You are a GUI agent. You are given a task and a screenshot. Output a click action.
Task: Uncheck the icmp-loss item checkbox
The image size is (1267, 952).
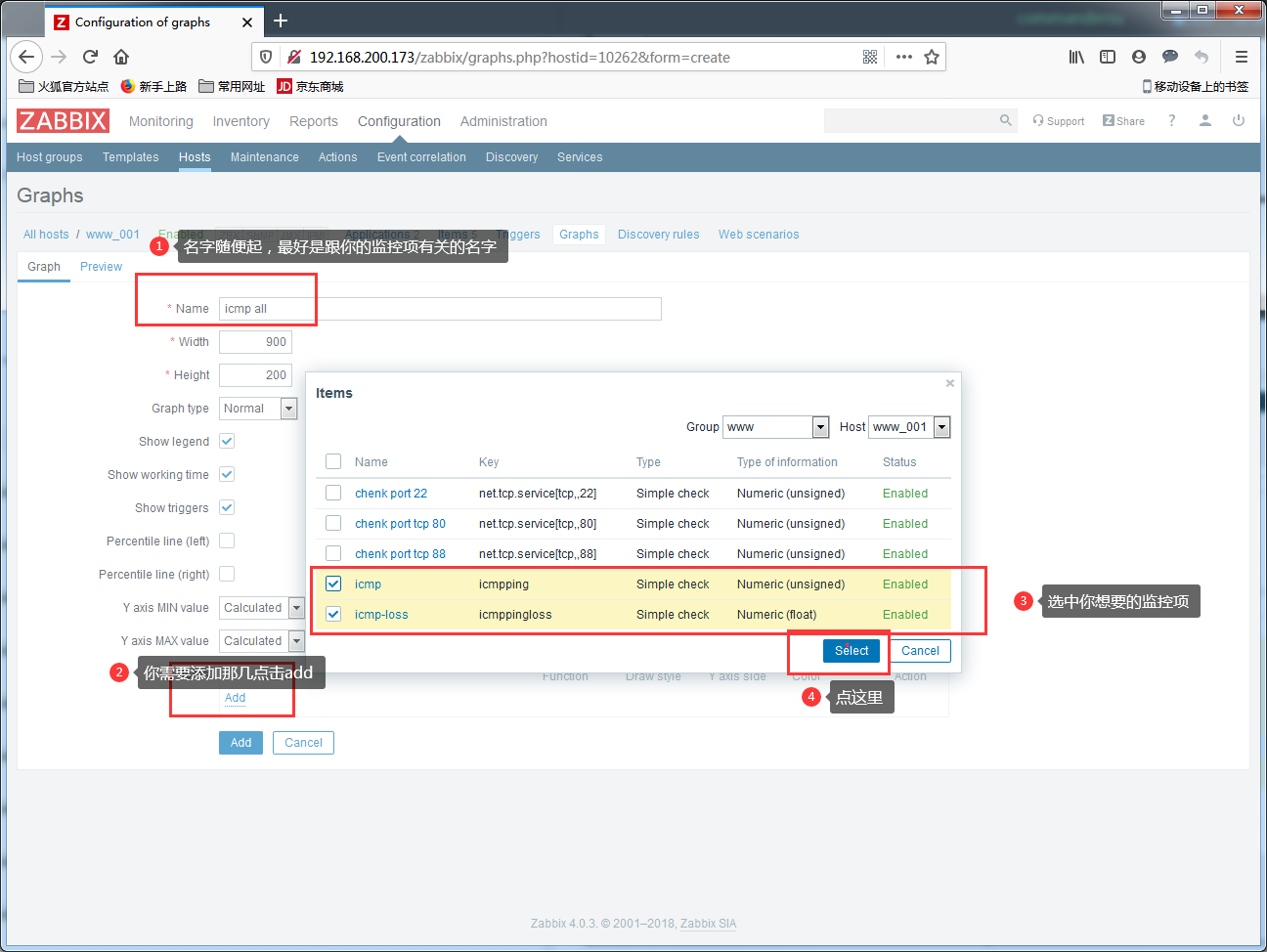tap(333, 614)
